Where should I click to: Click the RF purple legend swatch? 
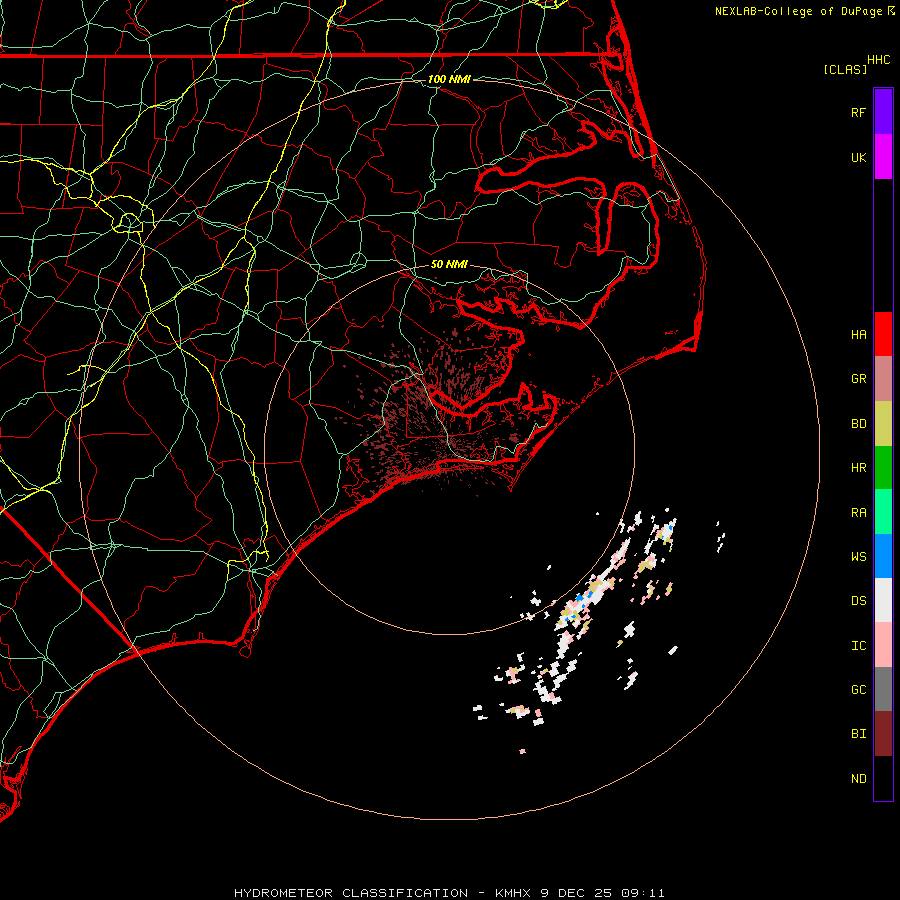883,112
